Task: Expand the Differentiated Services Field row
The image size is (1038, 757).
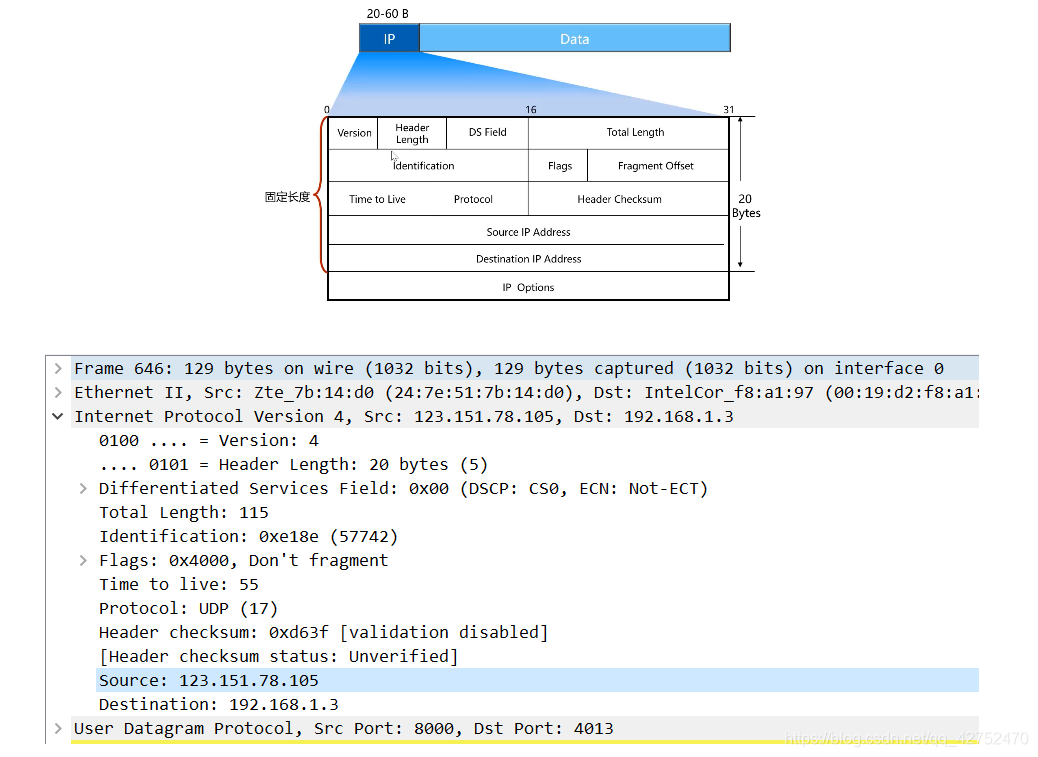Action: [83, 488]
